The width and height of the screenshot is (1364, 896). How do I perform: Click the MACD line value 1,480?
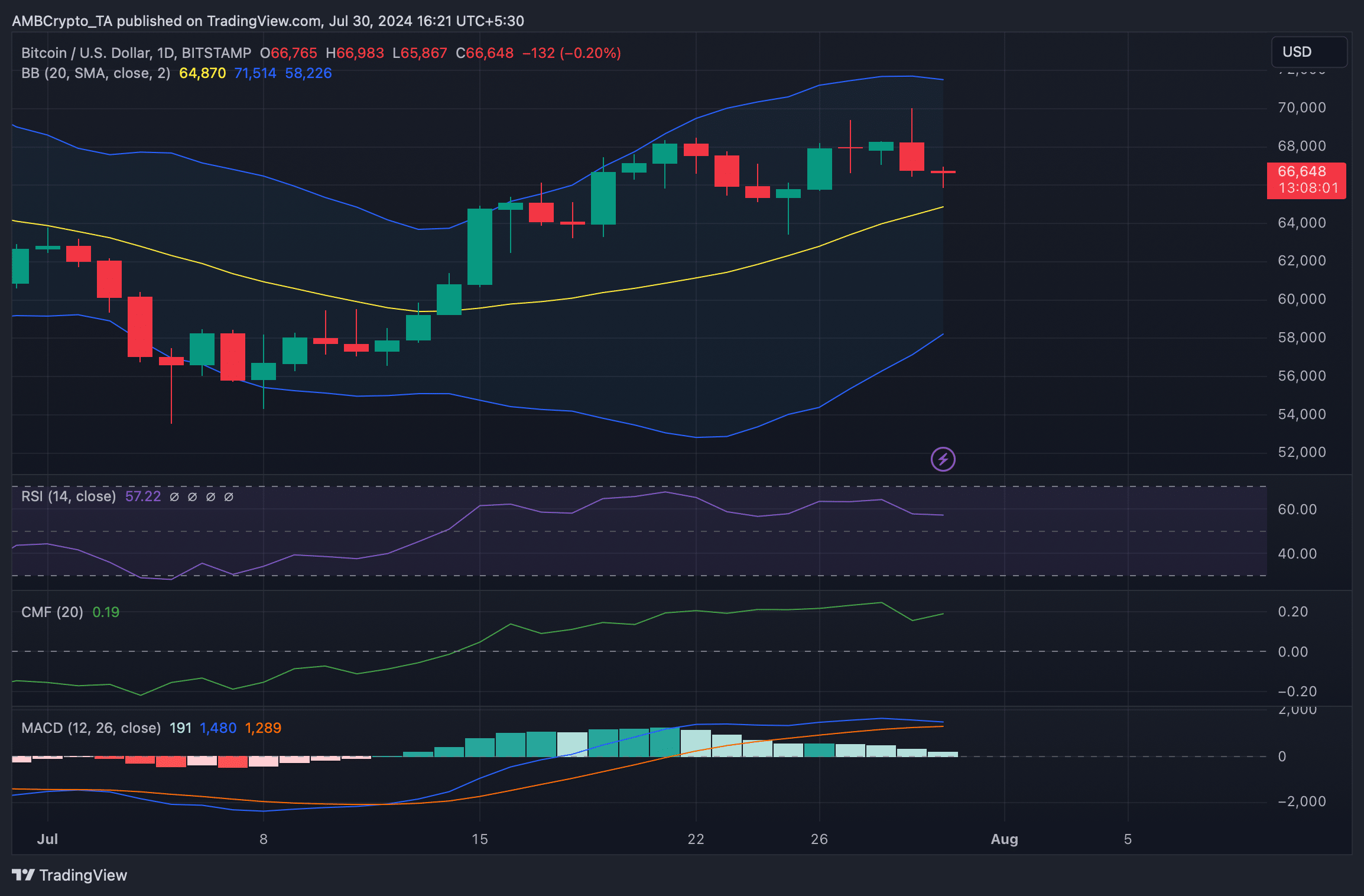click(218, 728)
